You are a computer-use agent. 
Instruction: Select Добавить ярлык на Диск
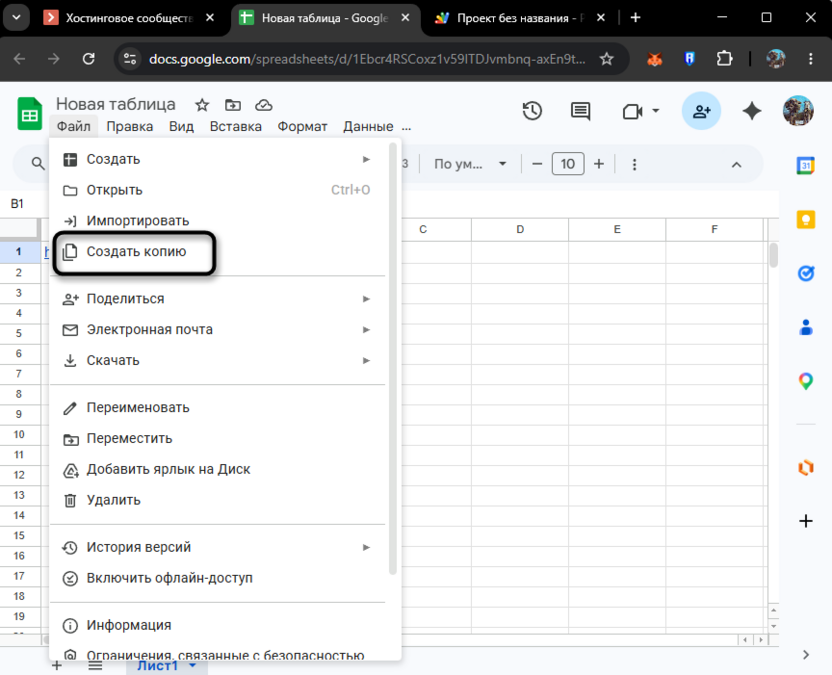pyautogui.click(x=217, y=469)
